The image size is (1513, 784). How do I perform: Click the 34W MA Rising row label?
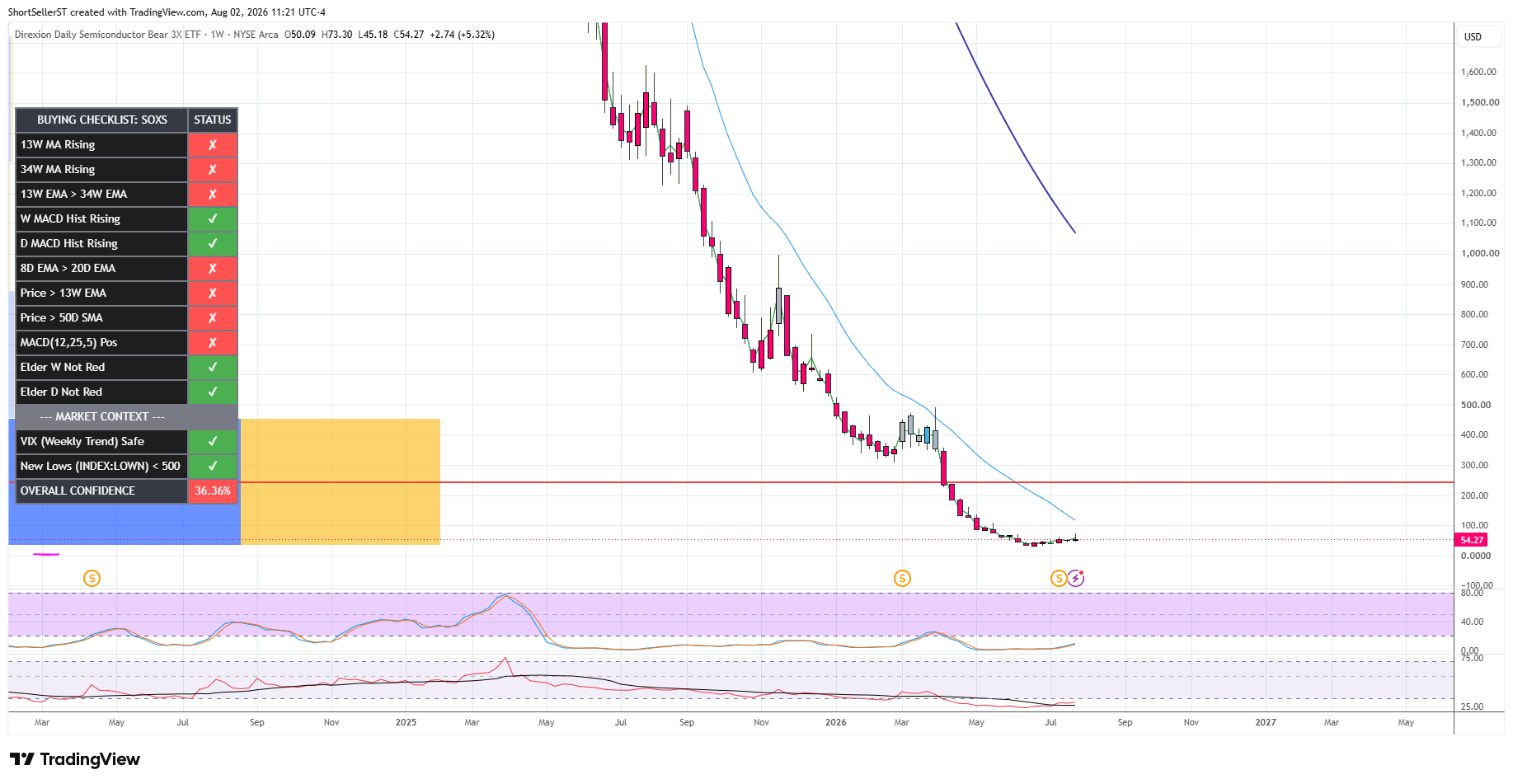58,169
